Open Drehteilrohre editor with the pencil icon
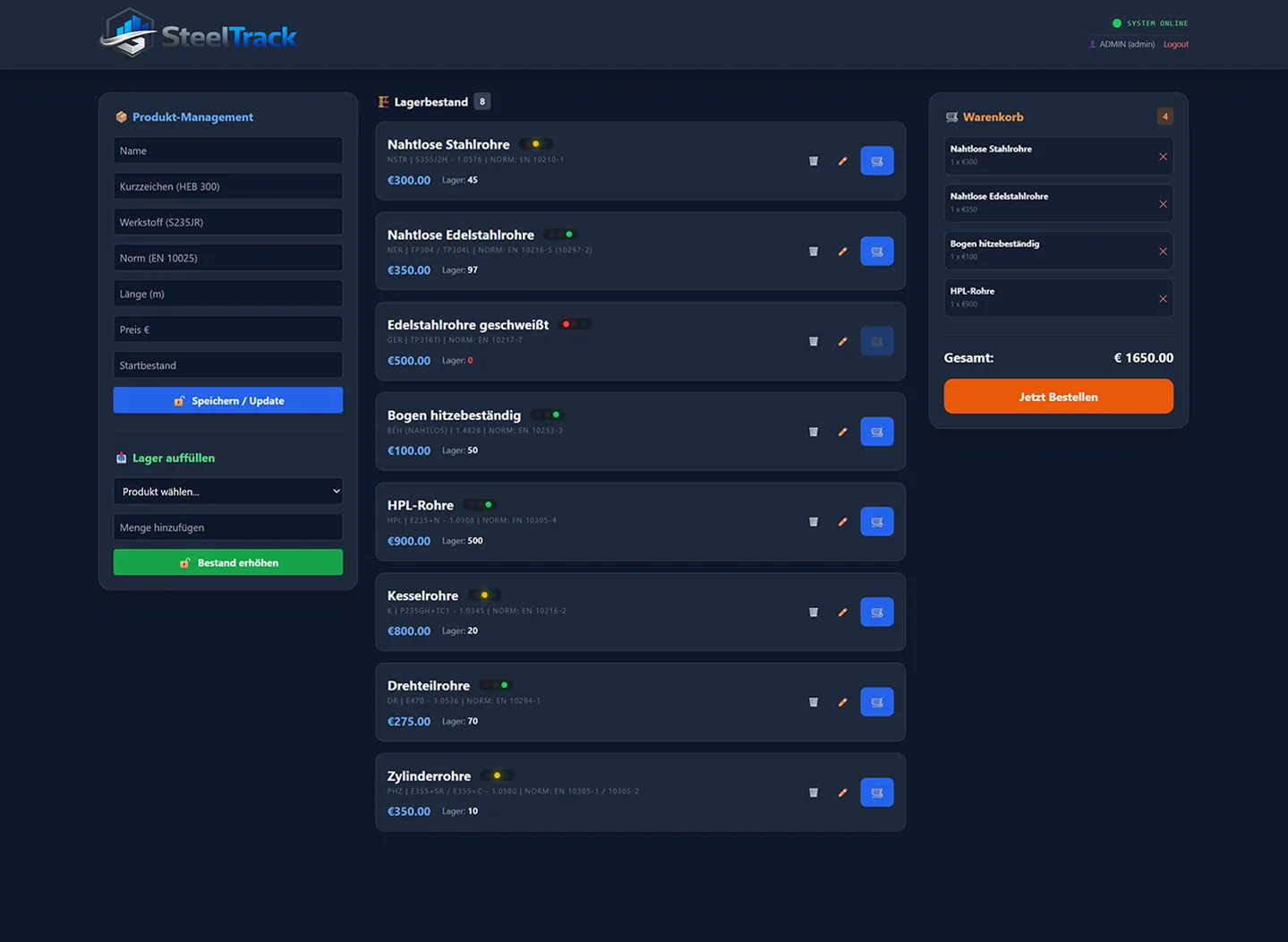This screenshot has height=942, width=1288. point(841,702)
